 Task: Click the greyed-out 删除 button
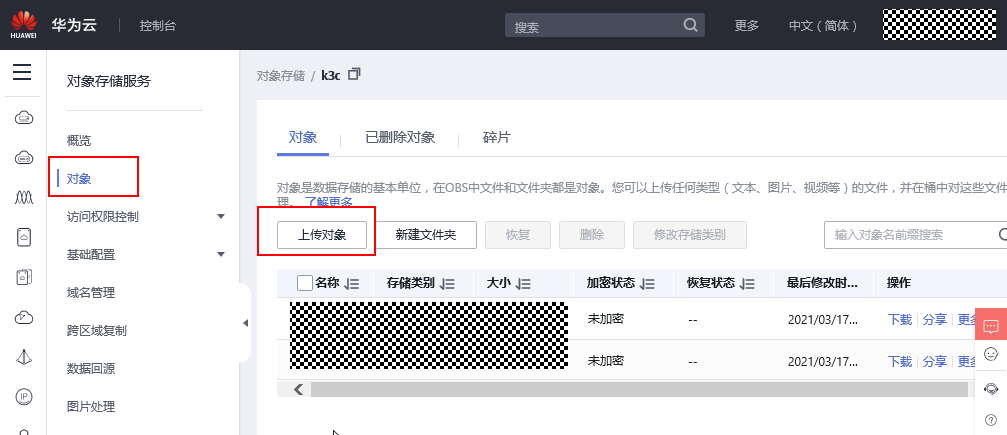(x=591, y=235)
